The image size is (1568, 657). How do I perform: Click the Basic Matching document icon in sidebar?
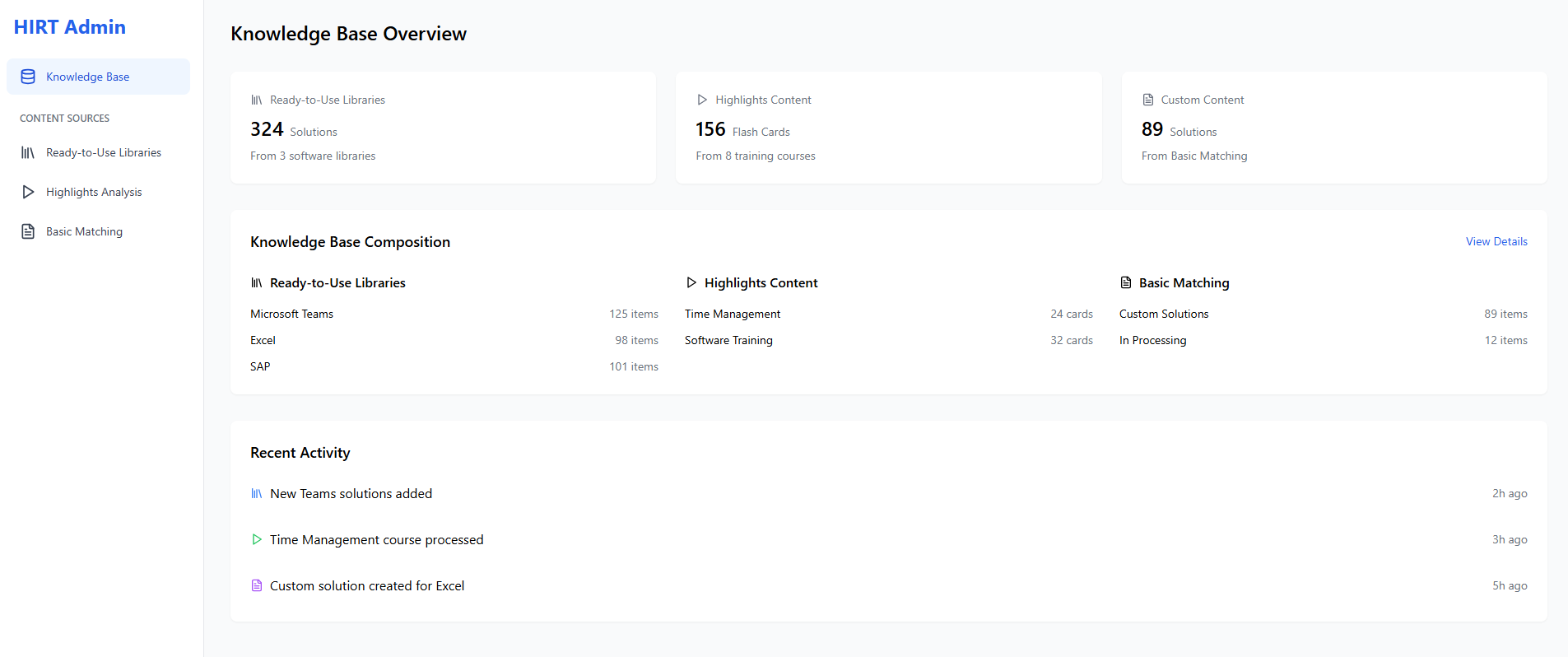[28, 231]
